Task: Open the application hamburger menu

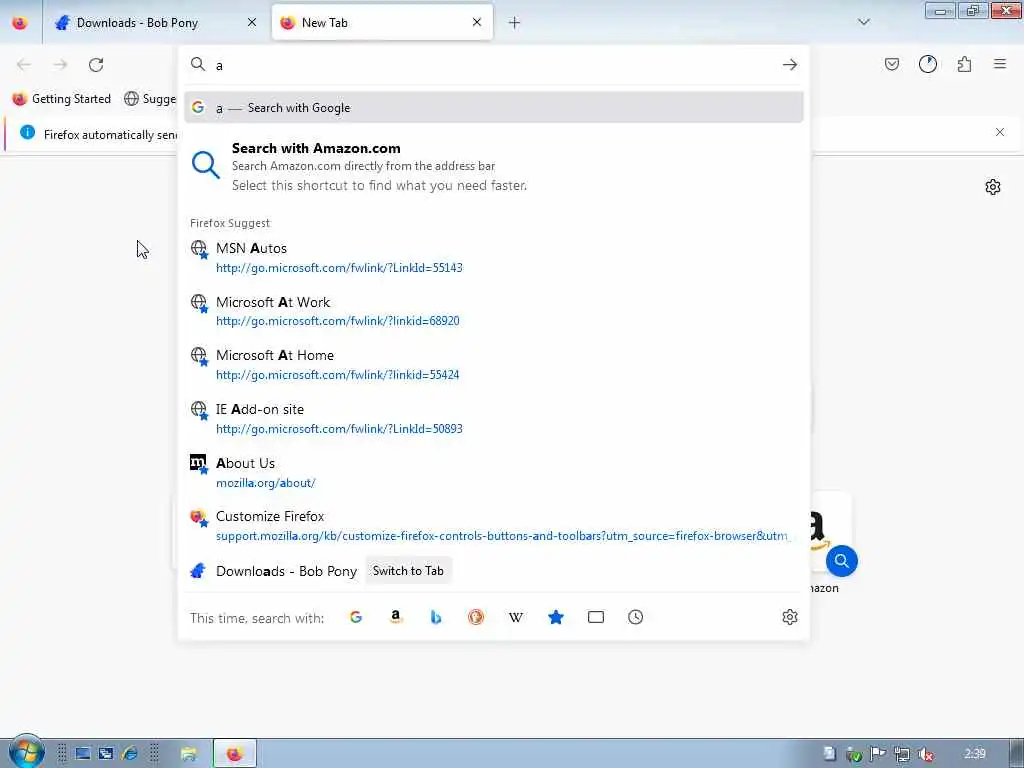Action: point(1000,64)
